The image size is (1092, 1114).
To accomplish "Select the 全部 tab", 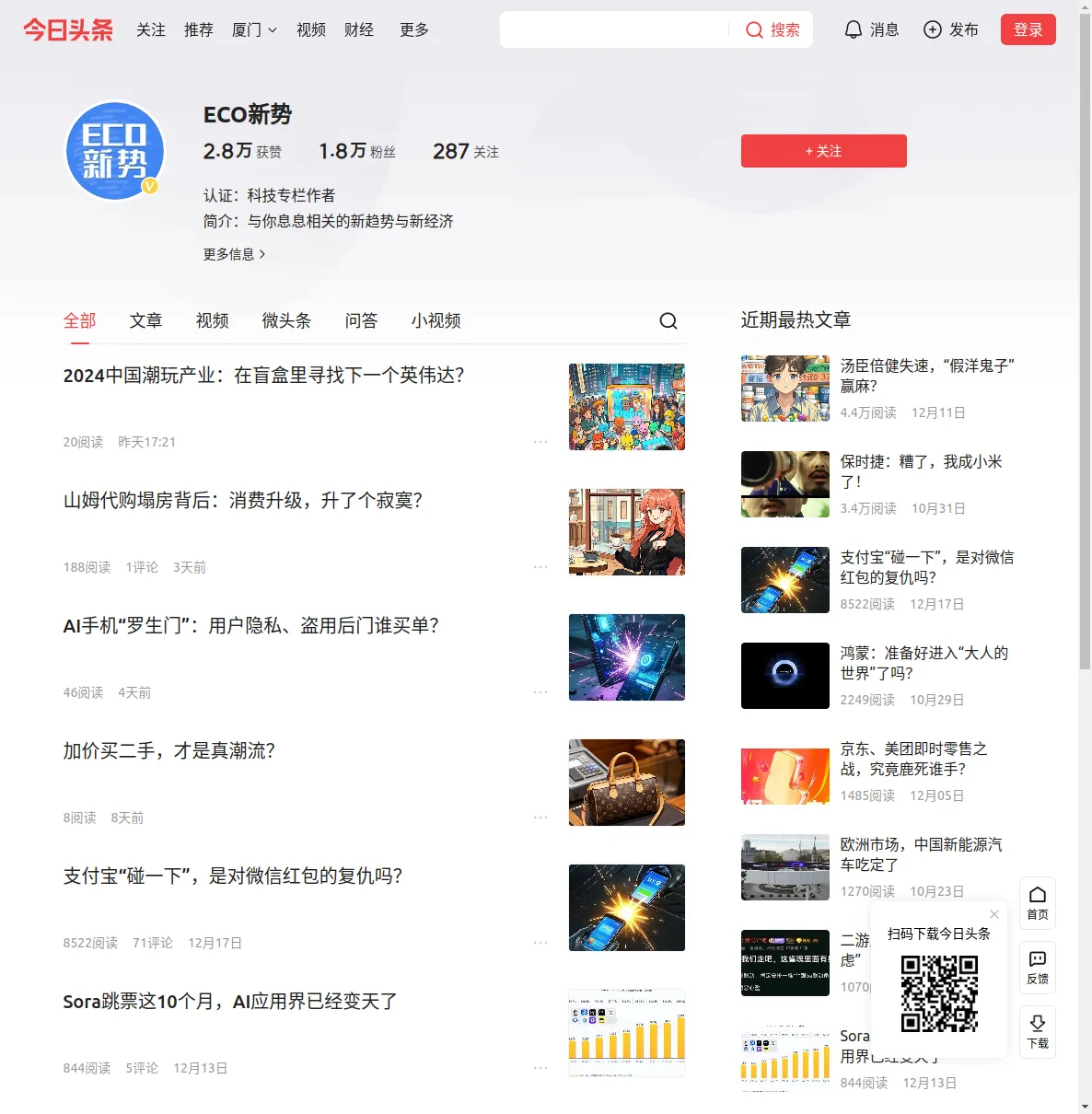I will (79, 320).
